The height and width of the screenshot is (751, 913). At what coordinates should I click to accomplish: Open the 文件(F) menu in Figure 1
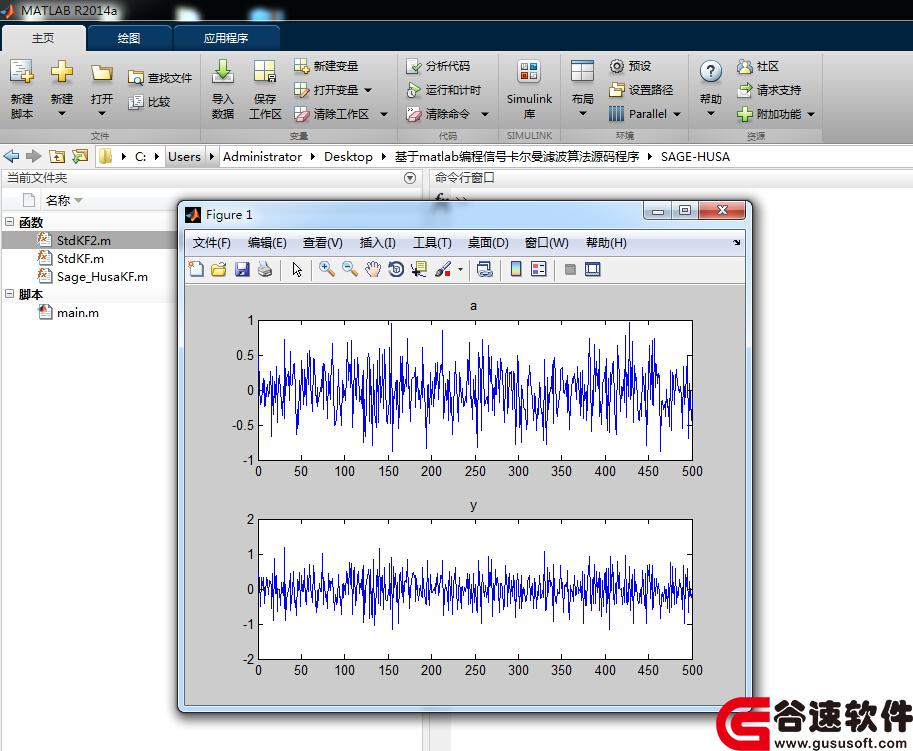click(x=211, y=243)
